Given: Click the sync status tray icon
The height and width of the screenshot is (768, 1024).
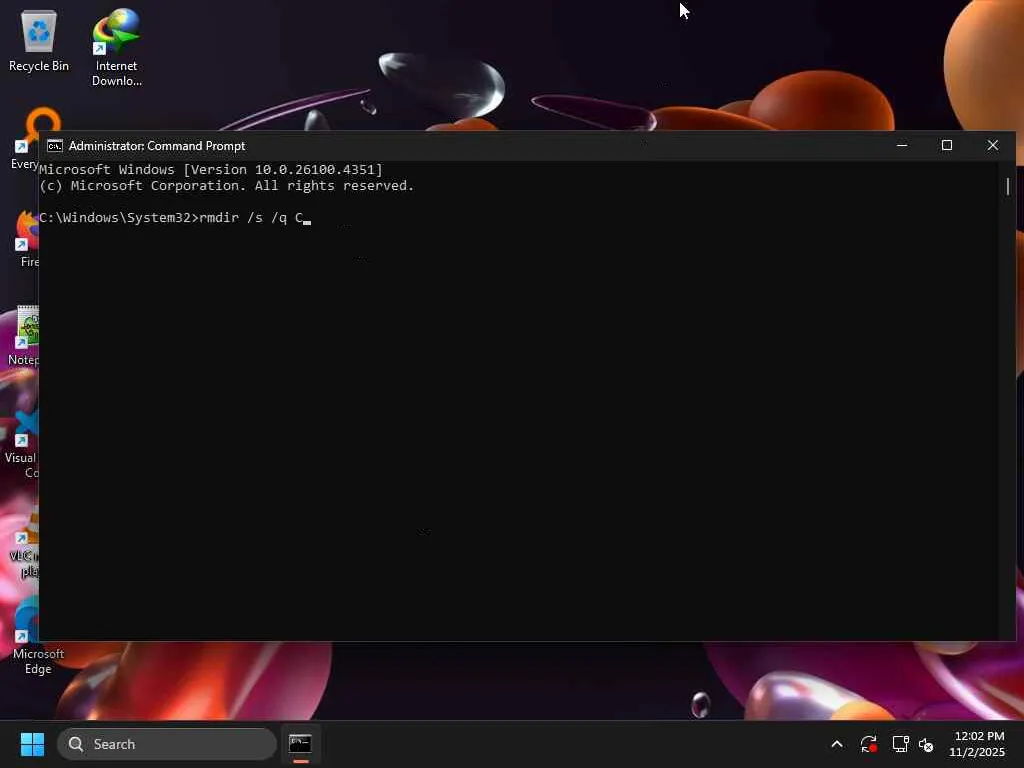Looking at the screenshot, I should click(x=869, y=744).
